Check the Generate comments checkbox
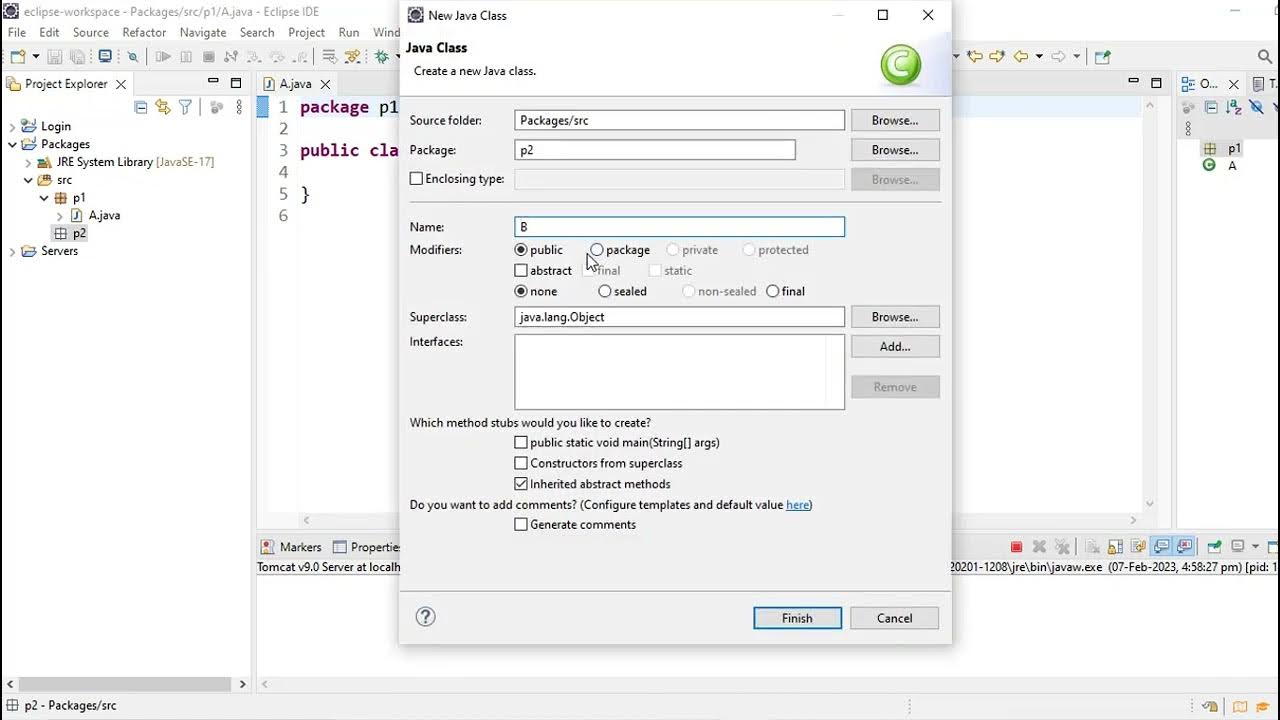 tap(521, 525)
